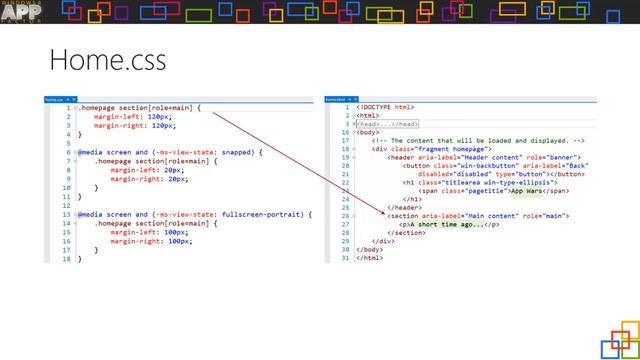Click the win-backbutton button tag line
Viewport: 640px width, 360px height.
[x=496, y=166]
